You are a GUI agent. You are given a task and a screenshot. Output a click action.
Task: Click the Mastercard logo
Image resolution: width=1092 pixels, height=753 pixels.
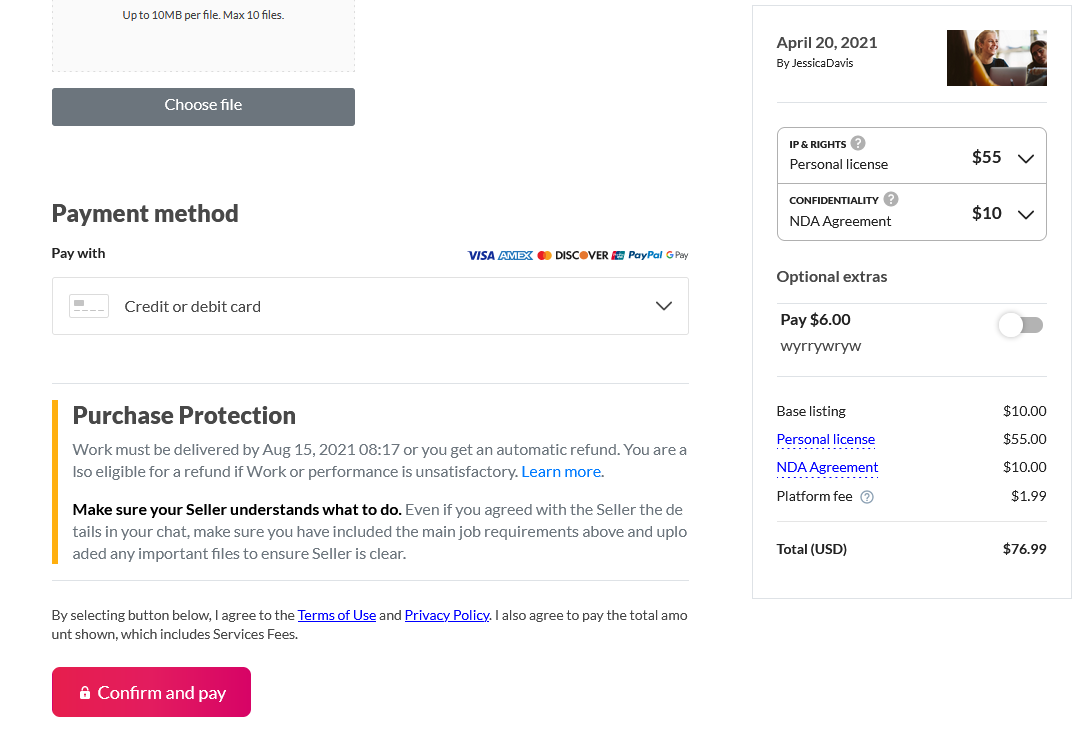[545, 256]
